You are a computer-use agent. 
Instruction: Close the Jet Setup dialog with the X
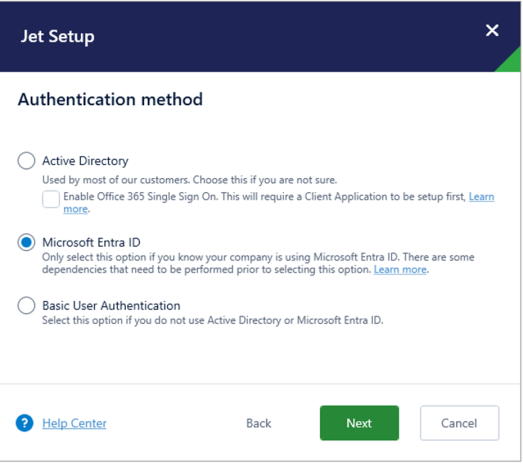click(492, 30)
